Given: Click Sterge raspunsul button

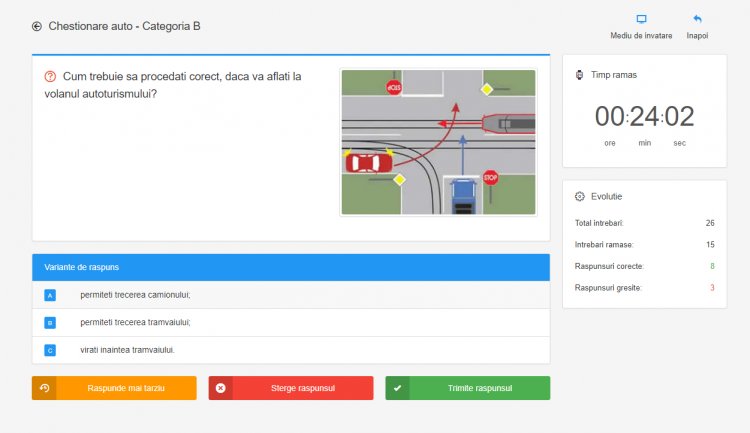Looking at the screenshot, I should pyautogui.click(x=291, y=388).
